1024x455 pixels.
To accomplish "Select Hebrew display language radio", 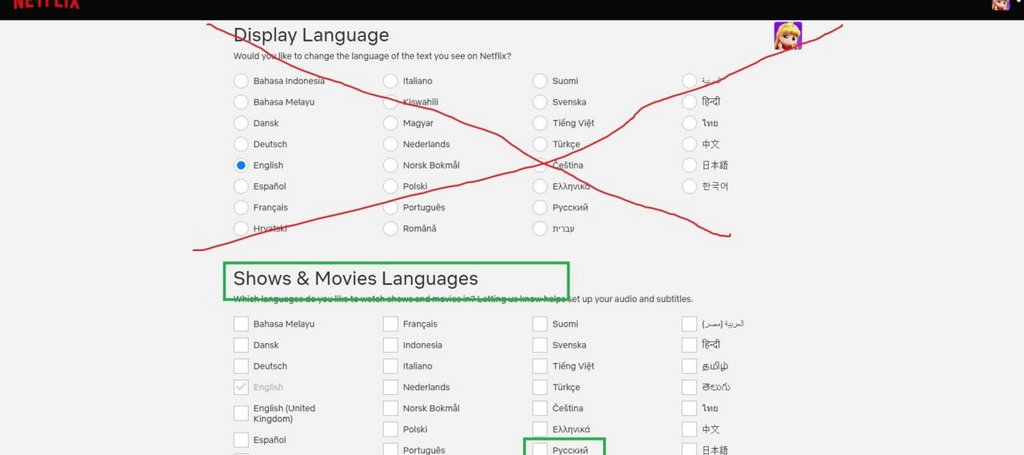I will [x=539, y=228].
